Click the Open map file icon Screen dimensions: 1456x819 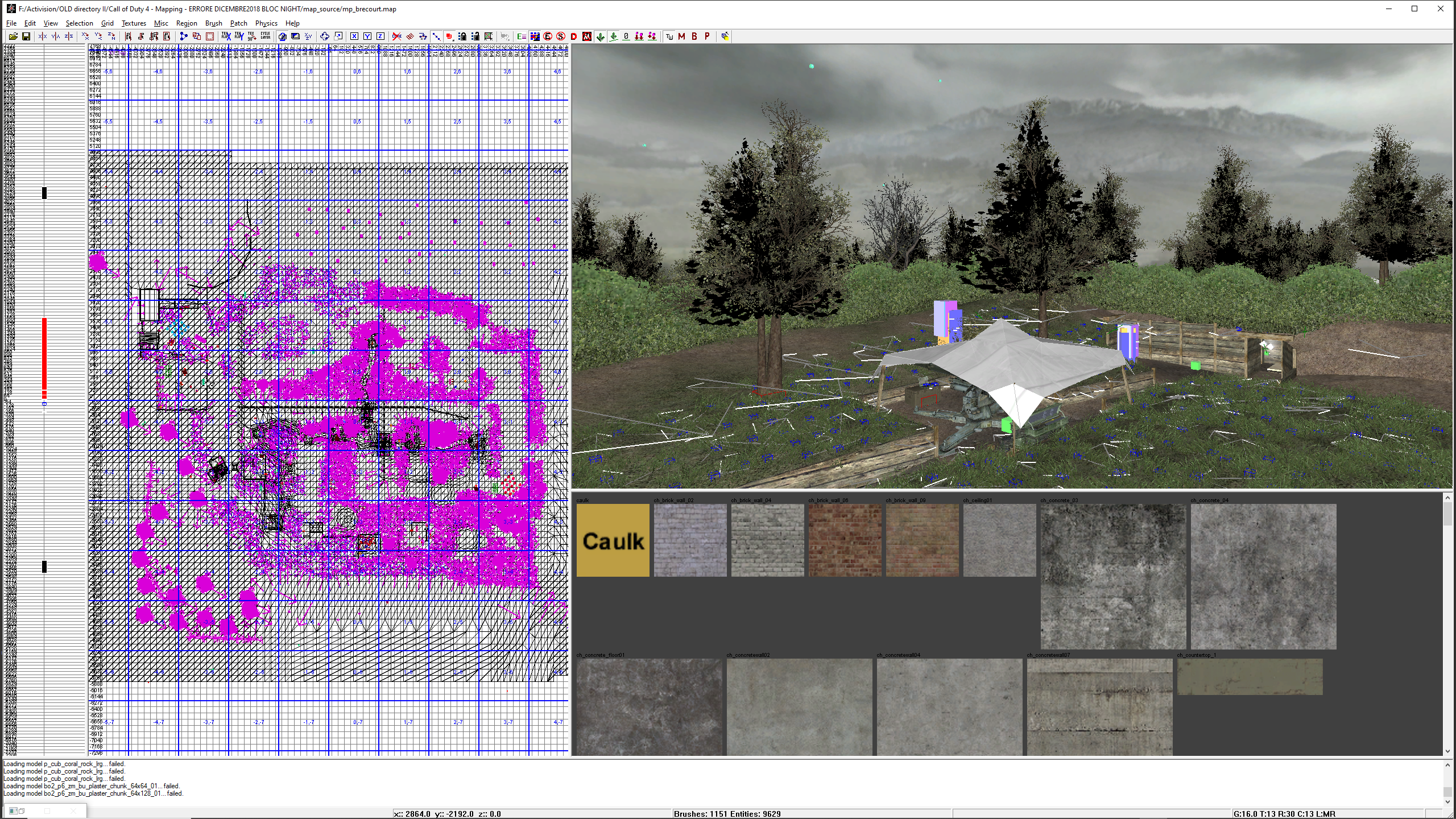point(13,36)
